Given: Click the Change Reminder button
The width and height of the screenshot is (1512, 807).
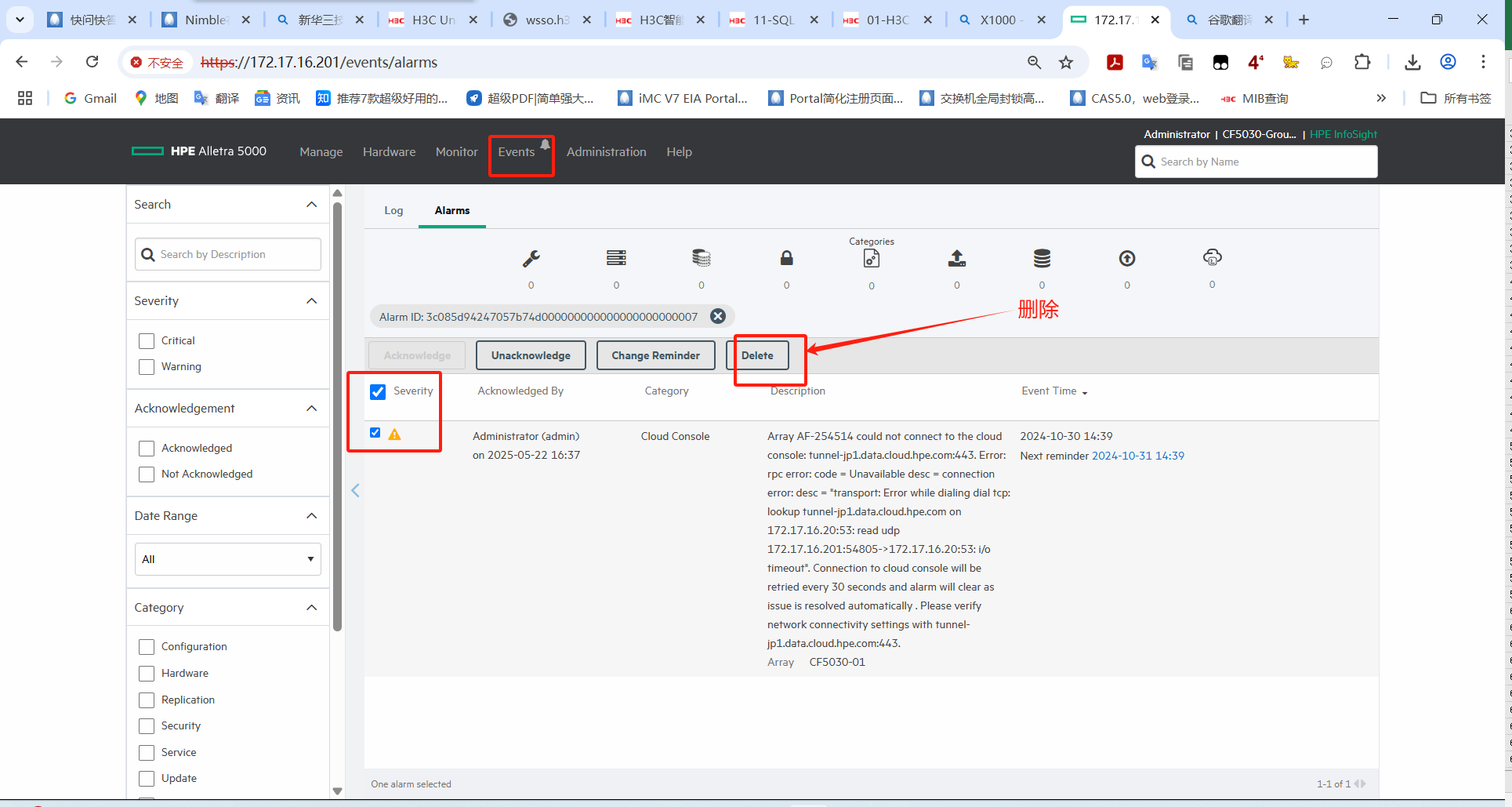Looking at the screenshot, I should click(x=655, y=355).
